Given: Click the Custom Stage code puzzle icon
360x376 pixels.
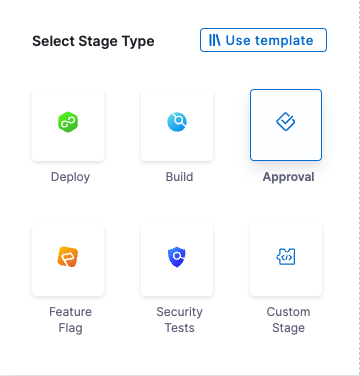Looking at the screenshot, I should coord(286,257).
